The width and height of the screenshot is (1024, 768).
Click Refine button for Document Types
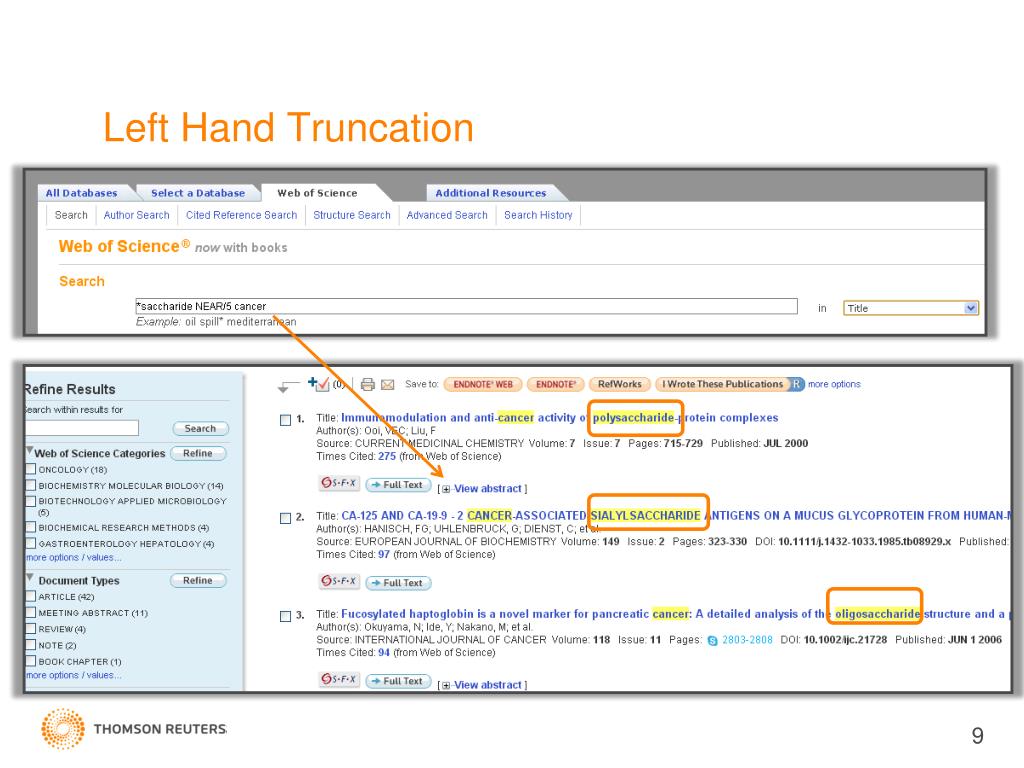tap(198, 580)
